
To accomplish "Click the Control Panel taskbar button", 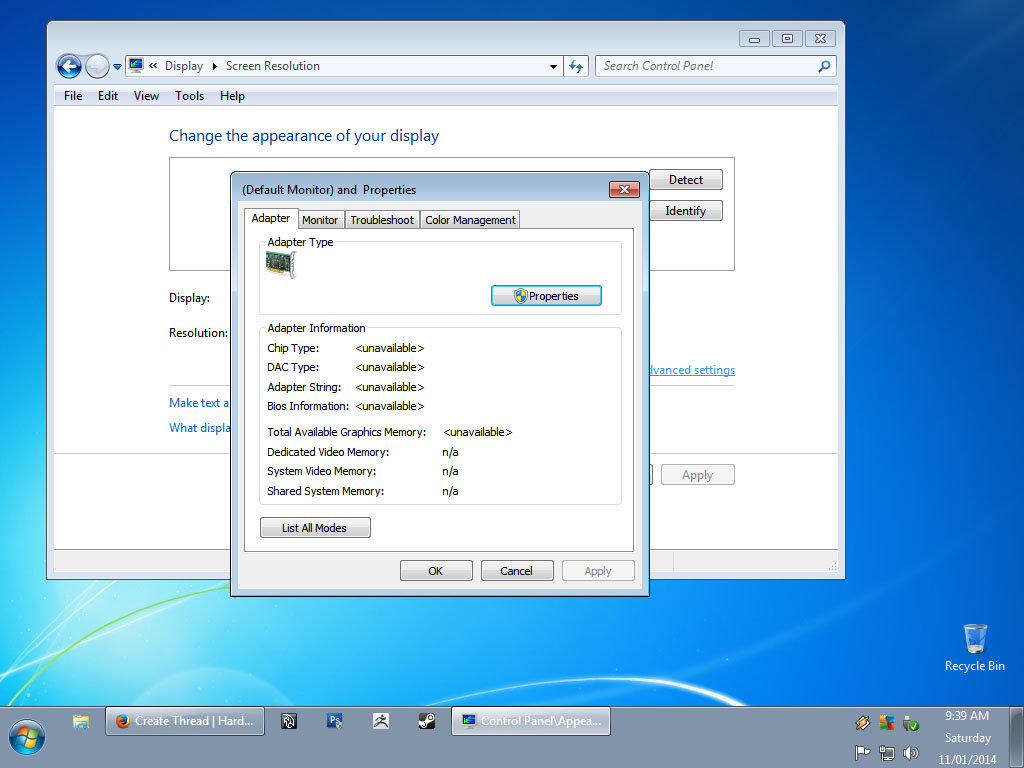I will click(x=531, y=721).
